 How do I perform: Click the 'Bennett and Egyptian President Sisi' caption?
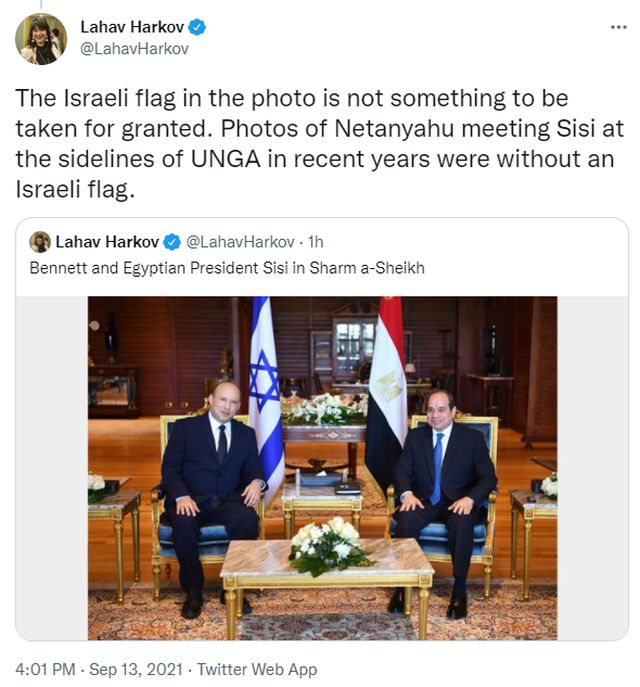tap(227, 268)
